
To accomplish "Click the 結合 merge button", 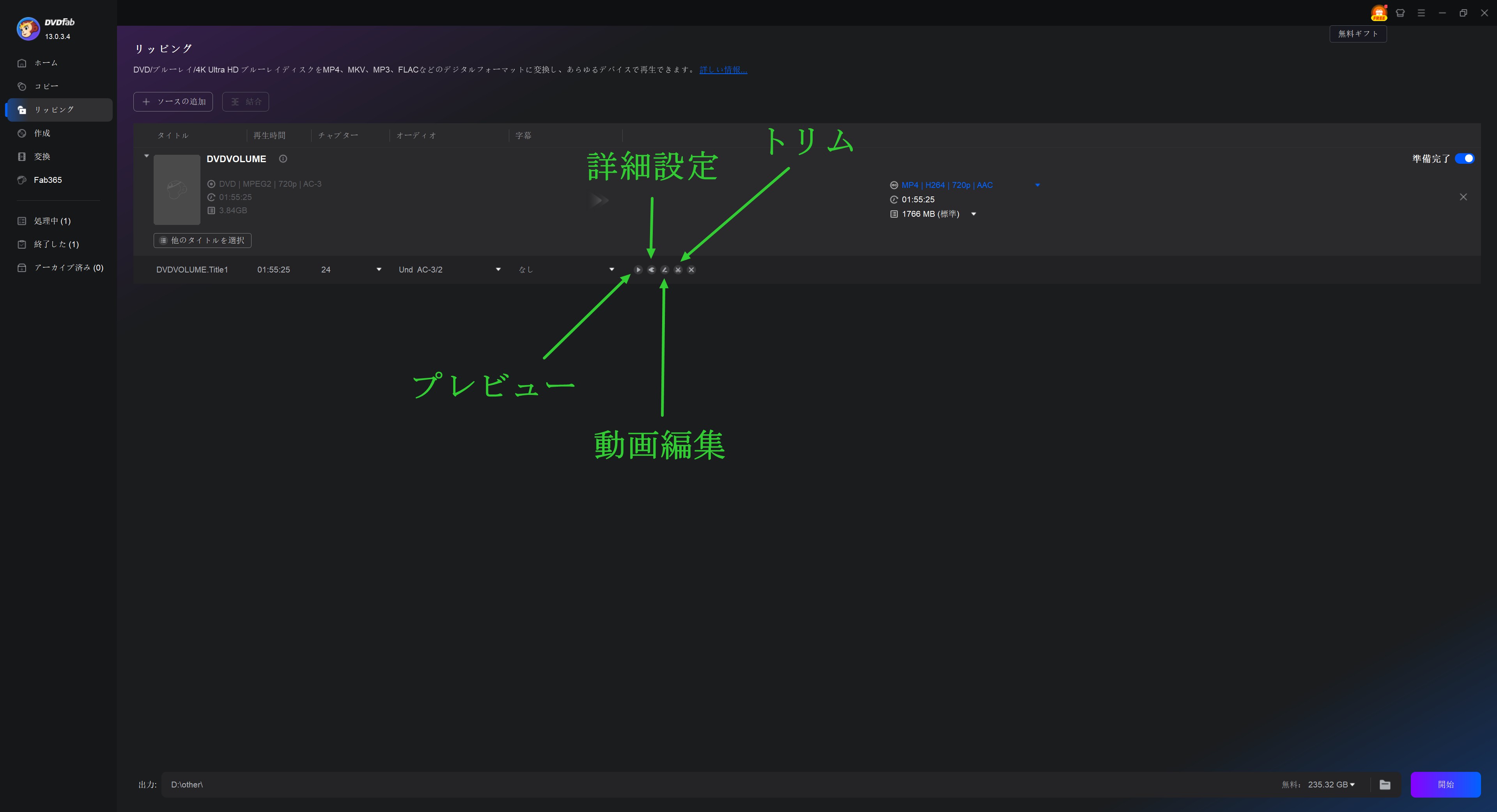I will (245, 102).
